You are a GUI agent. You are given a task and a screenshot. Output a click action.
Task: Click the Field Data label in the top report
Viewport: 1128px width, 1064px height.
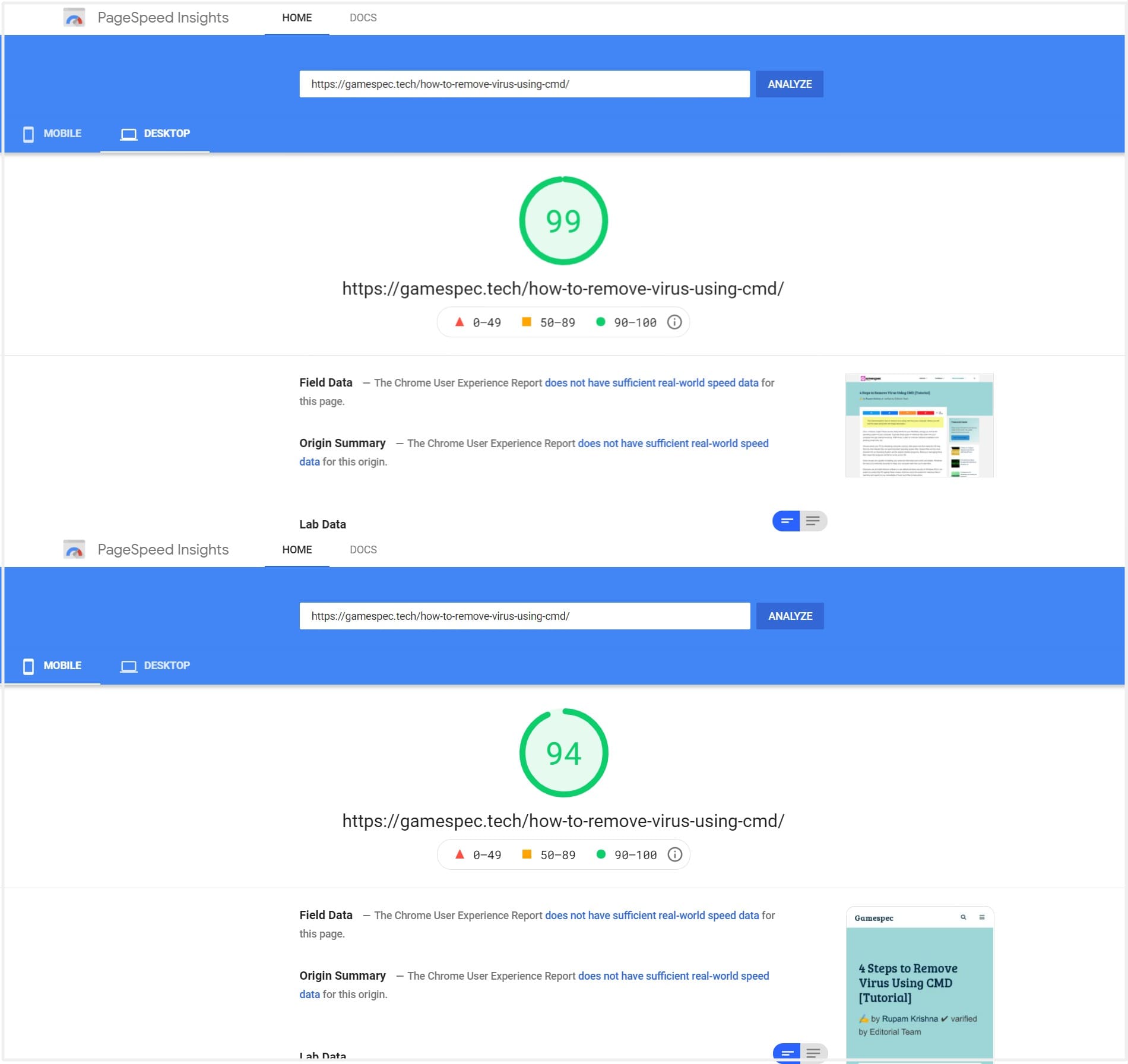pos(326,383)
